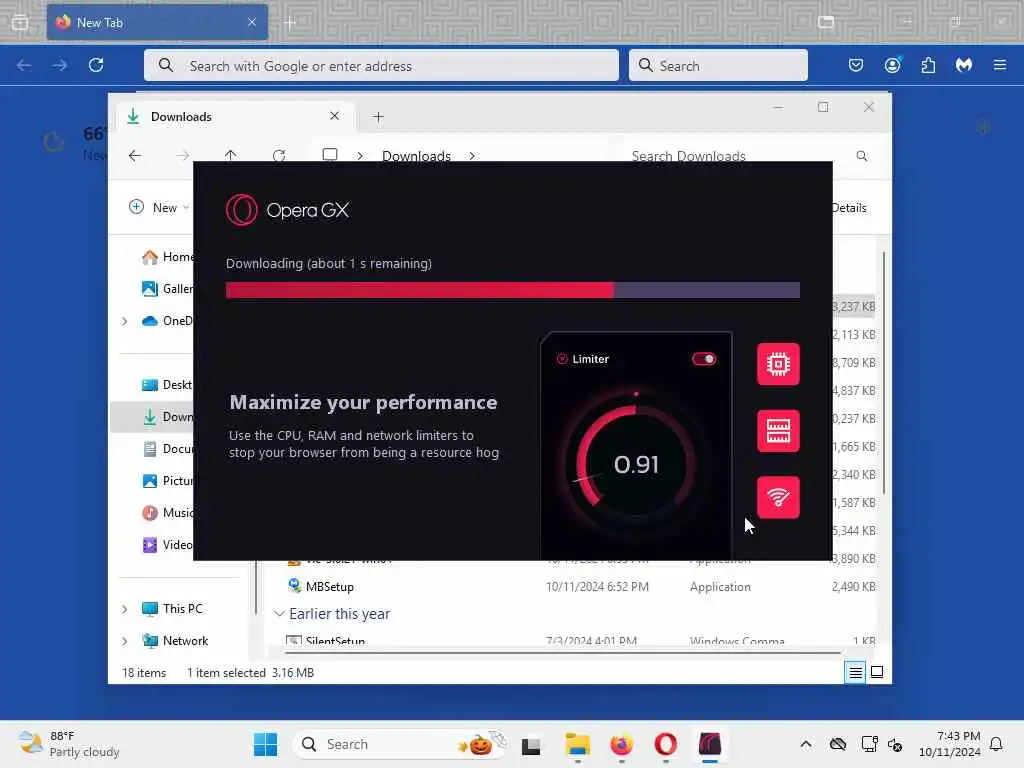Expand the Network tree node
Image resolution: width=1024 pixels, height=768 pixels.
(x=124, y=641)
